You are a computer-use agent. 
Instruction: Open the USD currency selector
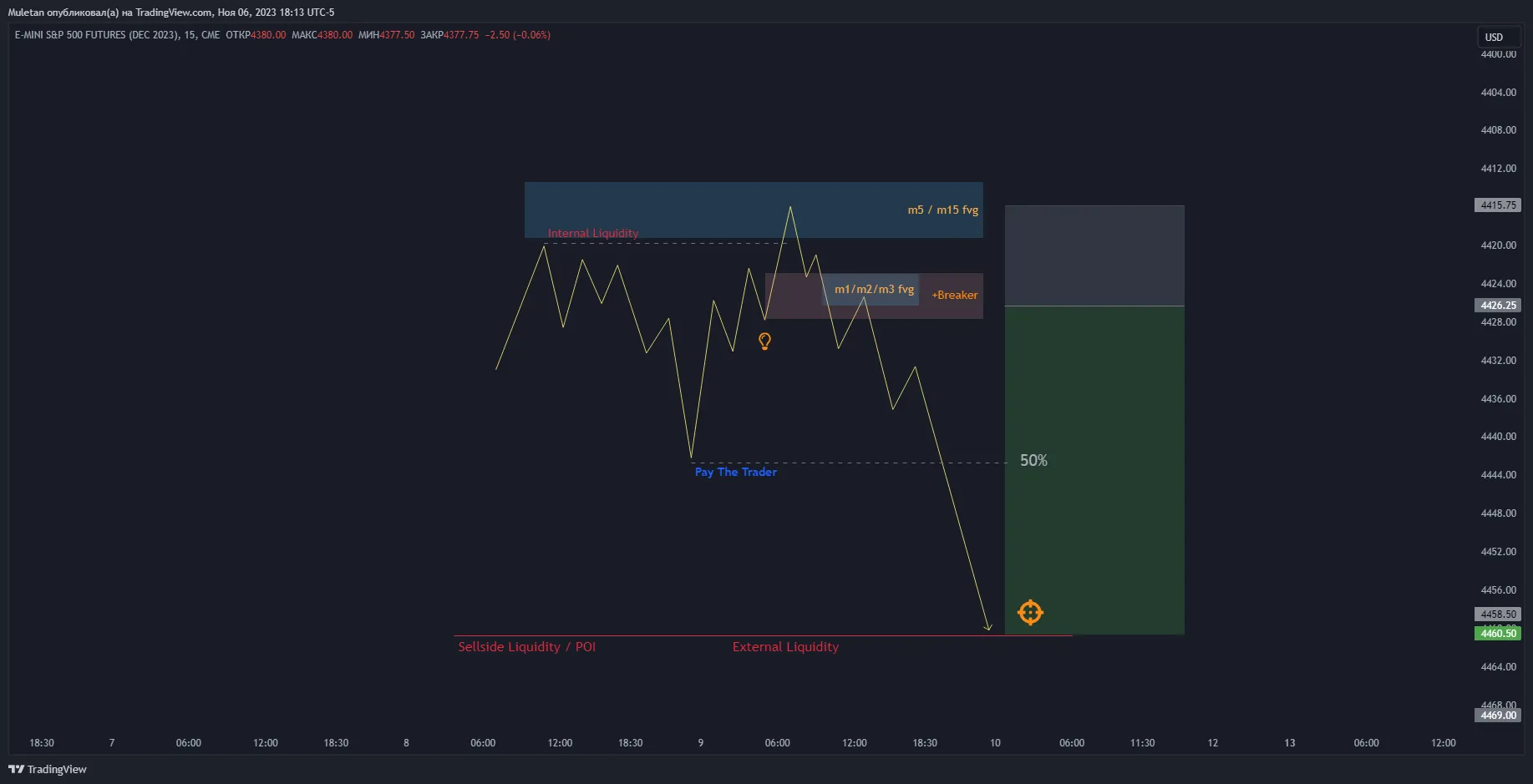click(x=1494, y=38)
